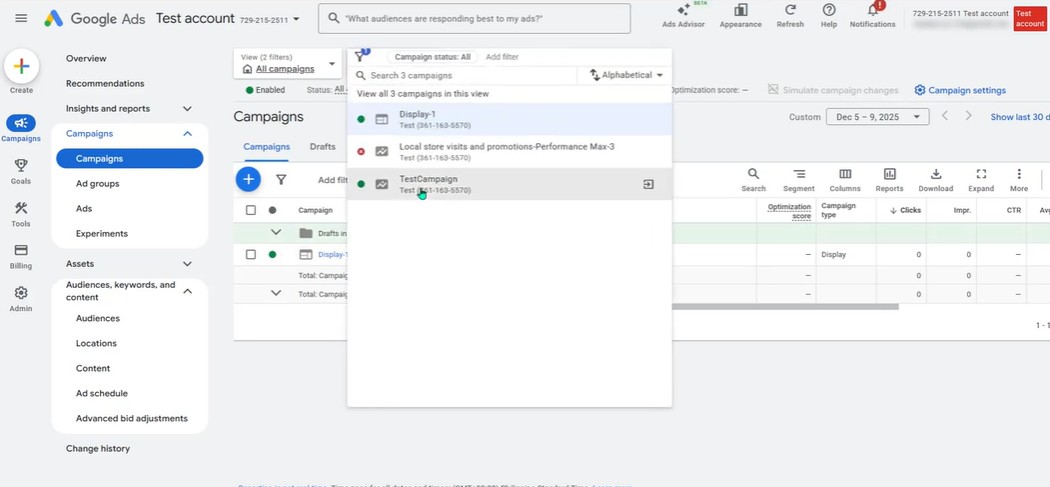Viewport: 1050px width, 487px height.
Task: Switch to Campaigns tab
Action: (267, 147)
